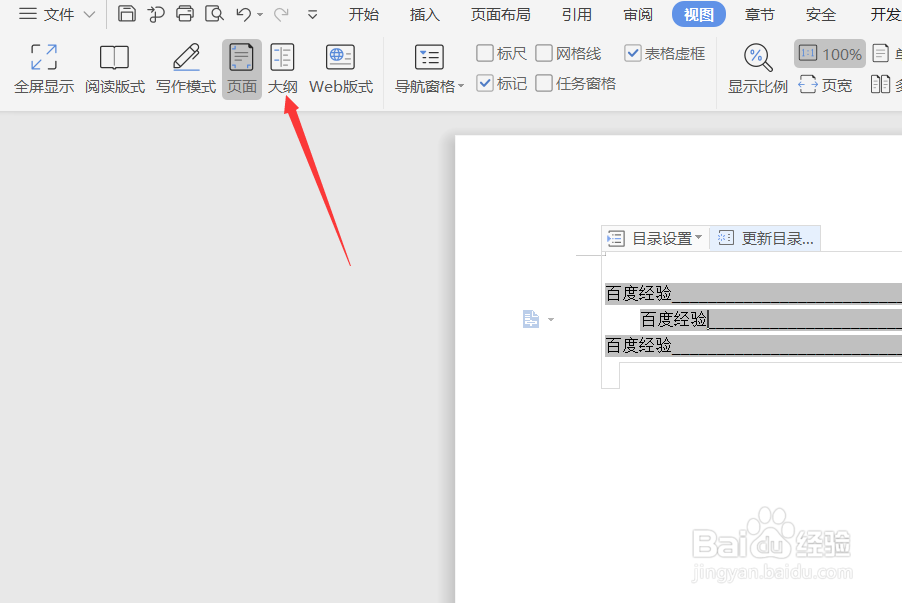The image size is (902, 603).
Task: Click the paragraph layout floating icon
Action: 531,319
